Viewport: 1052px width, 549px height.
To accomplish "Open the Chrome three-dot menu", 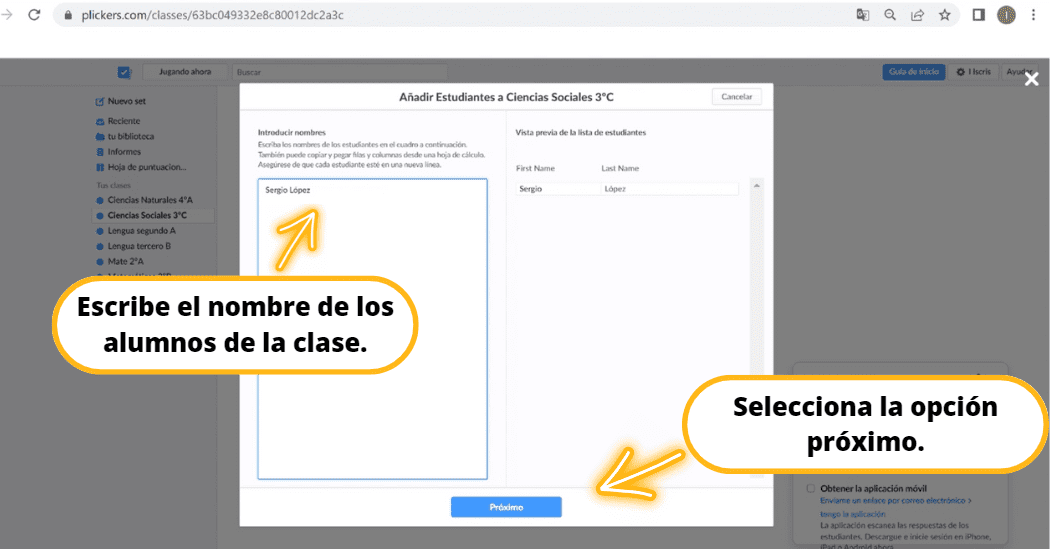I will [x=1033, y=15].
